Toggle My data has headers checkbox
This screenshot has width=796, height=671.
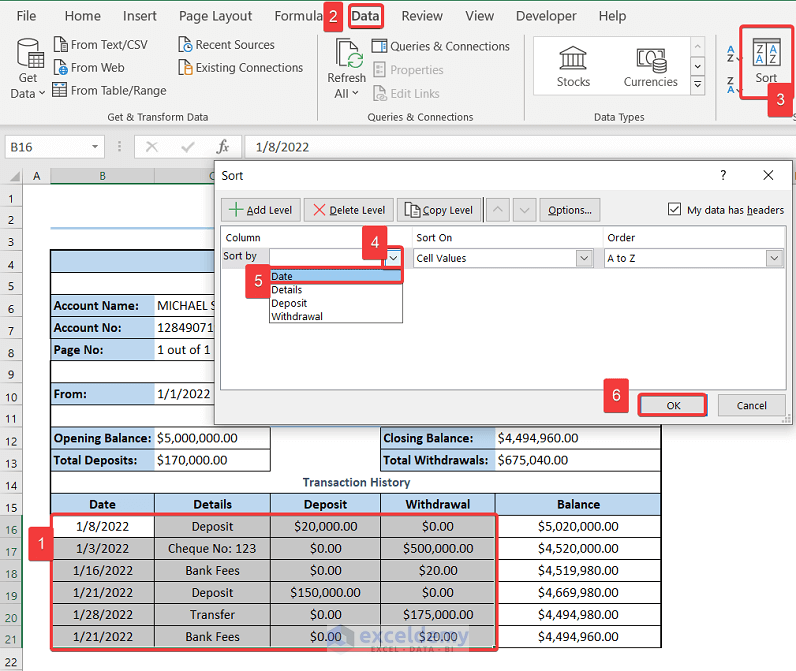(674, 209)
